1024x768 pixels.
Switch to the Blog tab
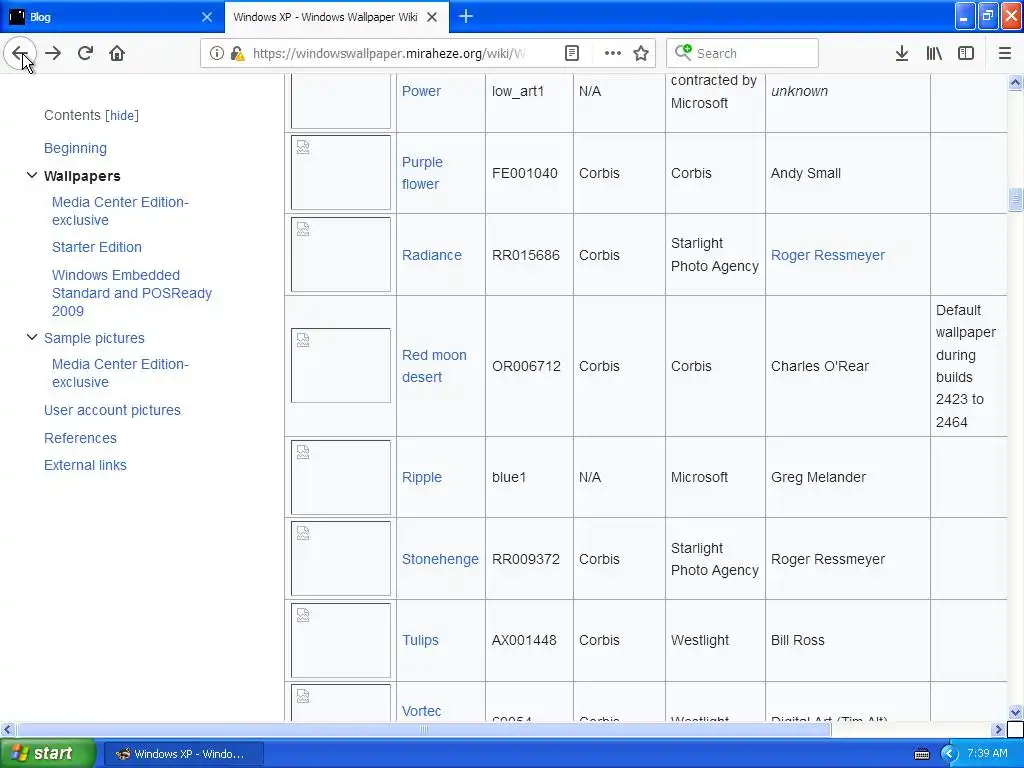pos(112,17)
